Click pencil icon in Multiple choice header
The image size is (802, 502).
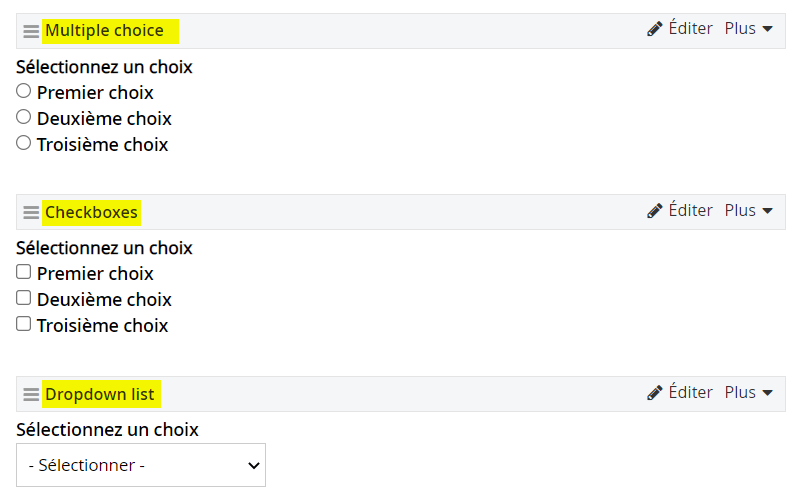(x=655, y=29)
